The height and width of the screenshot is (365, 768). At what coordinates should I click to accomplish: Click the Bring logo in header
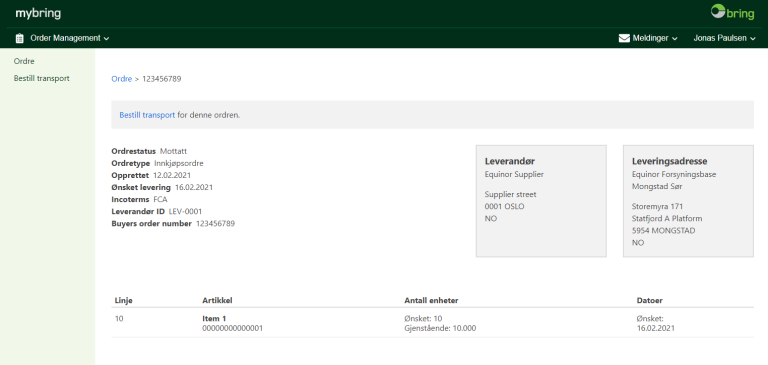(732, 12)
